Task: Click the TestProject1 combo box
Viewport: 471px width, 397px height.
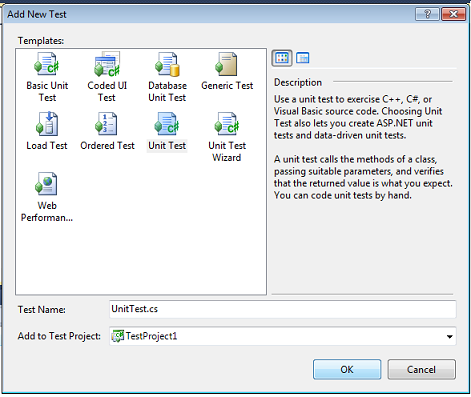Action: pyautogui.click(x=283, y=336)
